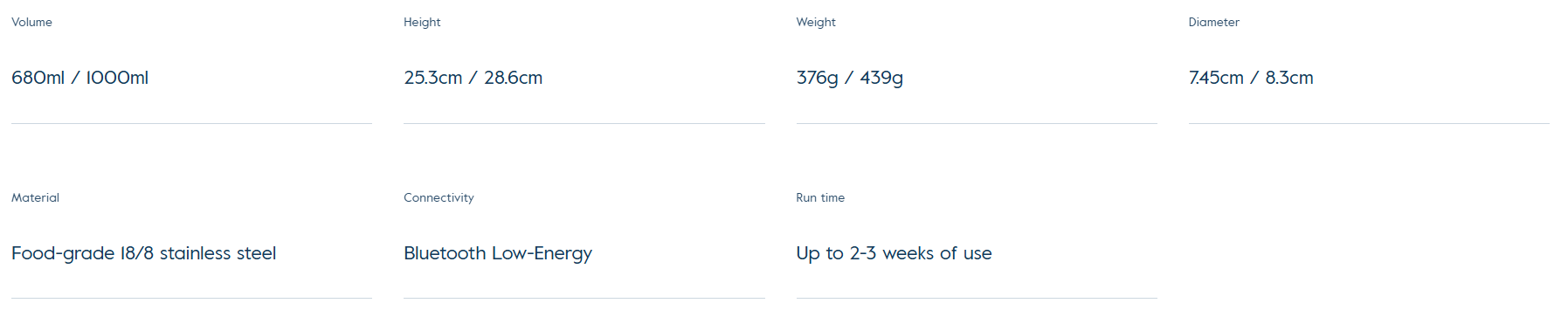Select the 1000ml volume value

click(117, 78)
